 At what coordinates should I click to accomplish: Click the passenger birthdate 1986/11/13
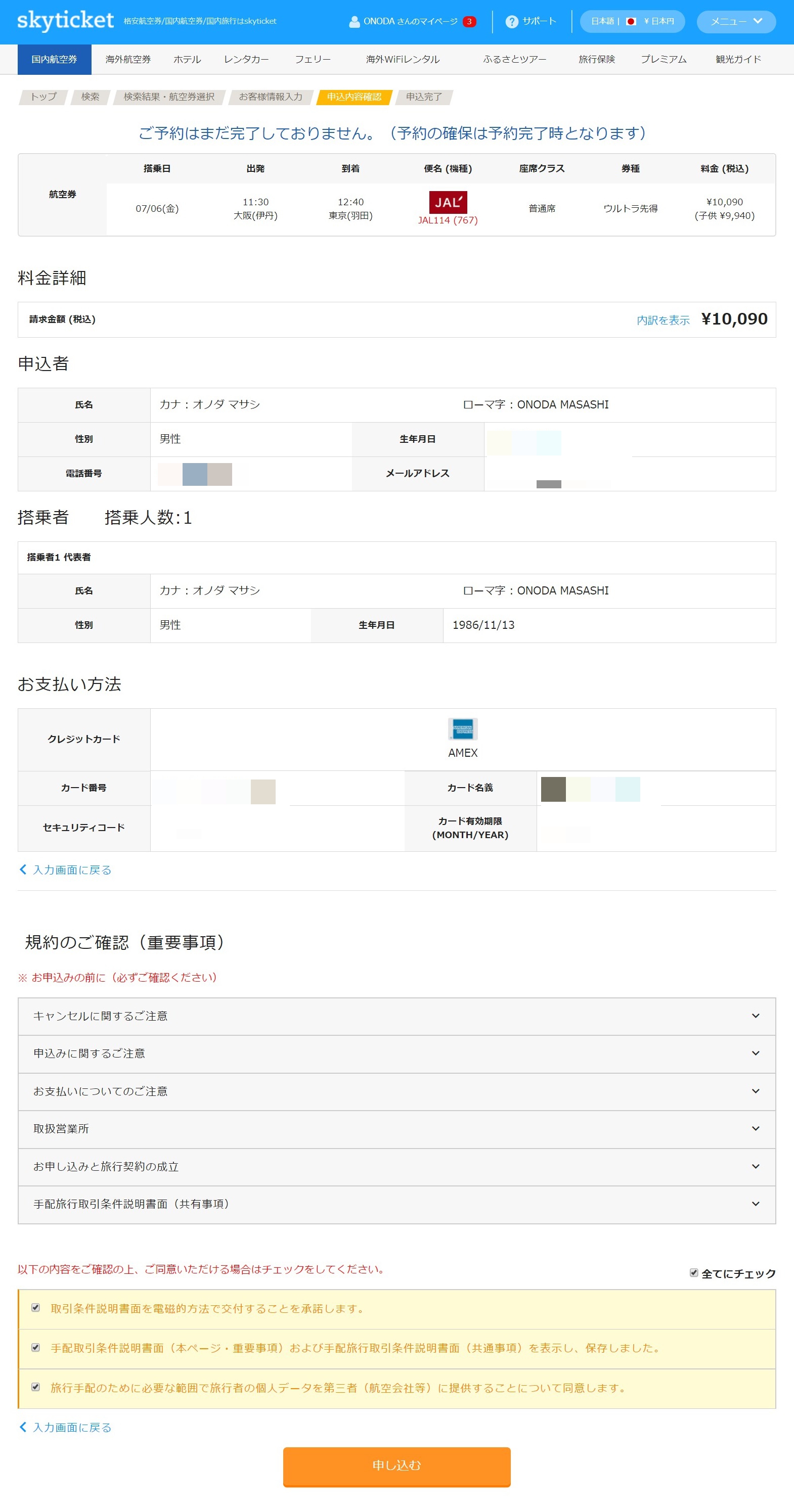(x=483, y=625)
